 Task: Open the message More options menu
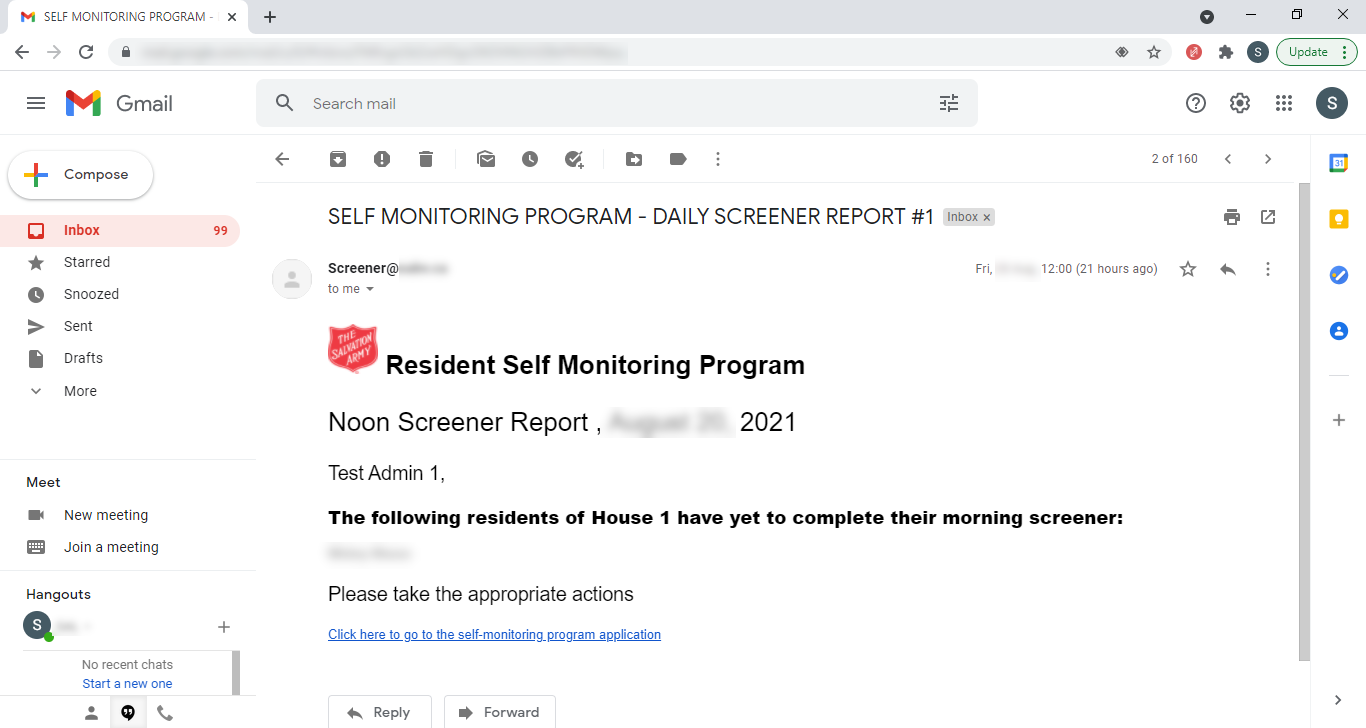[1268, 269]
